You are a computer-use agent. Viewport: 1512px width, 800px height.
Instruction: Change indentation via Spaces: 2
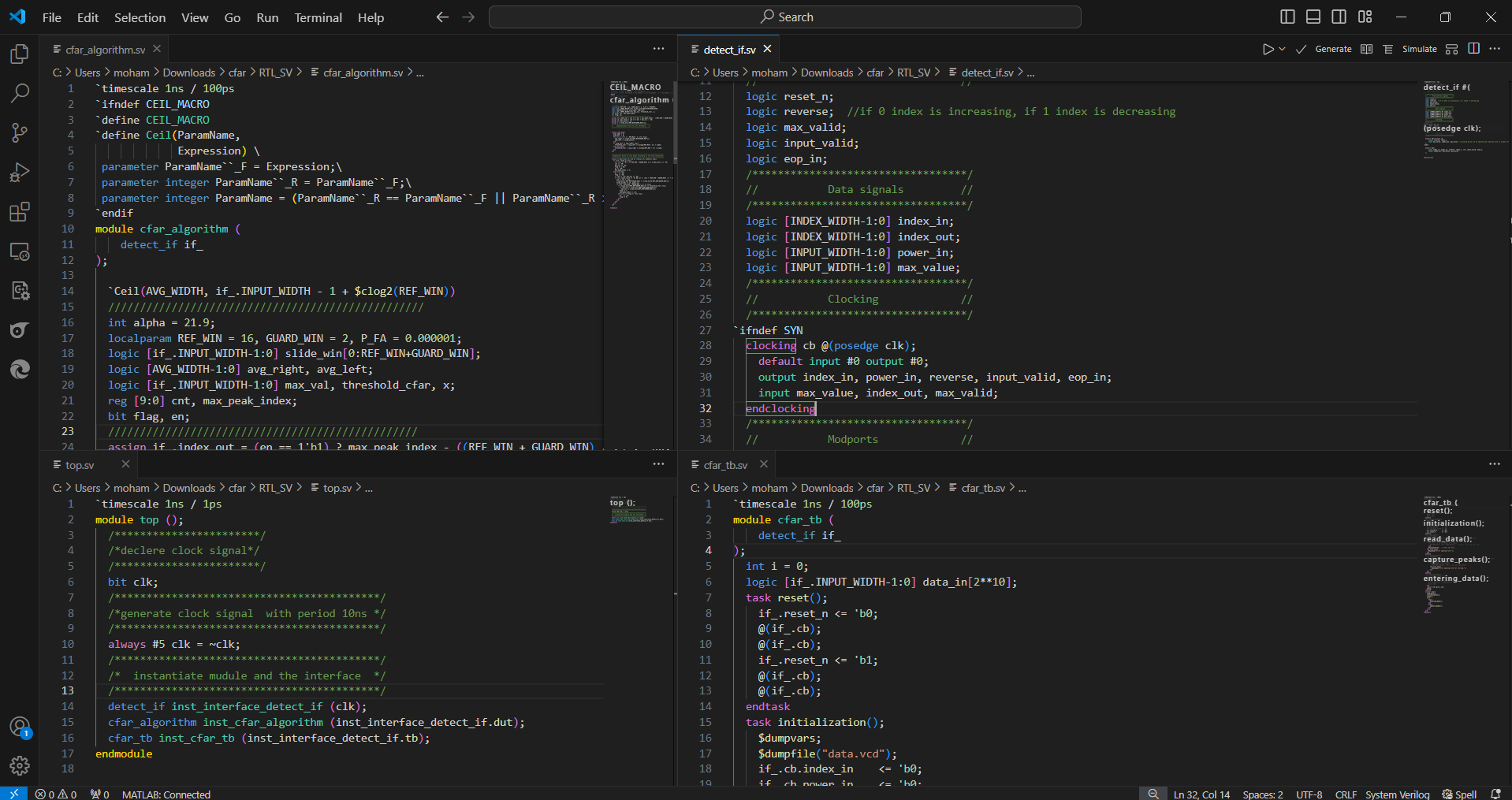point(1263,794)
